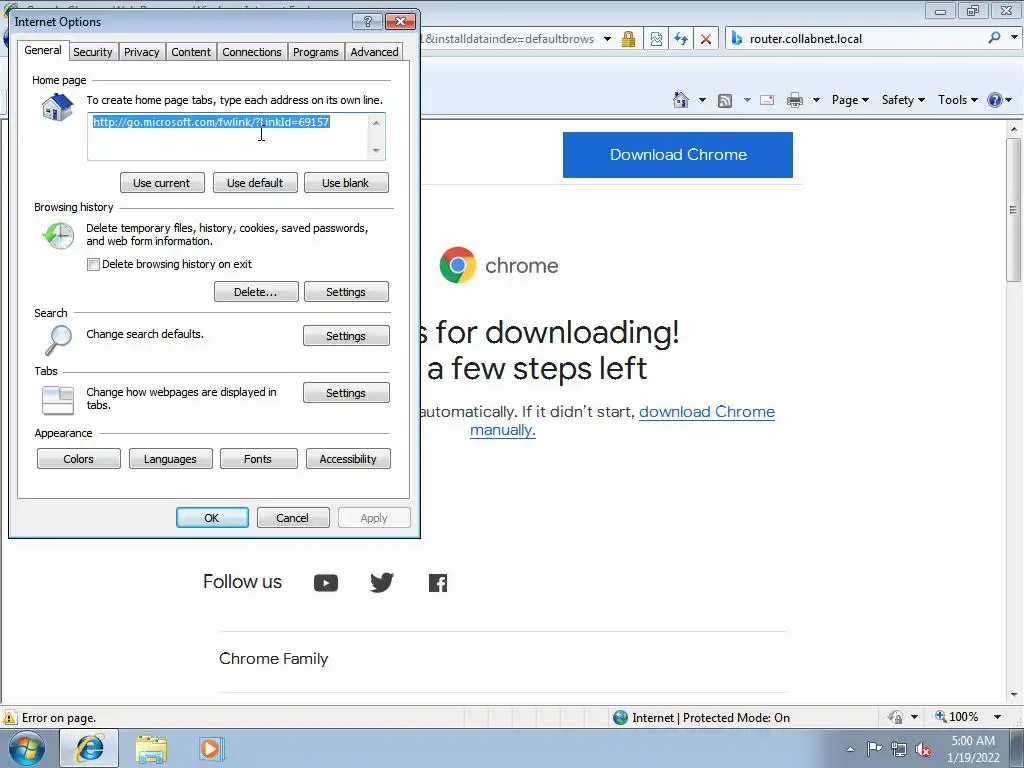Click the Facebook icon under Follow us
Viewport: 1024px width, 768px height.
tap(438, 583)
